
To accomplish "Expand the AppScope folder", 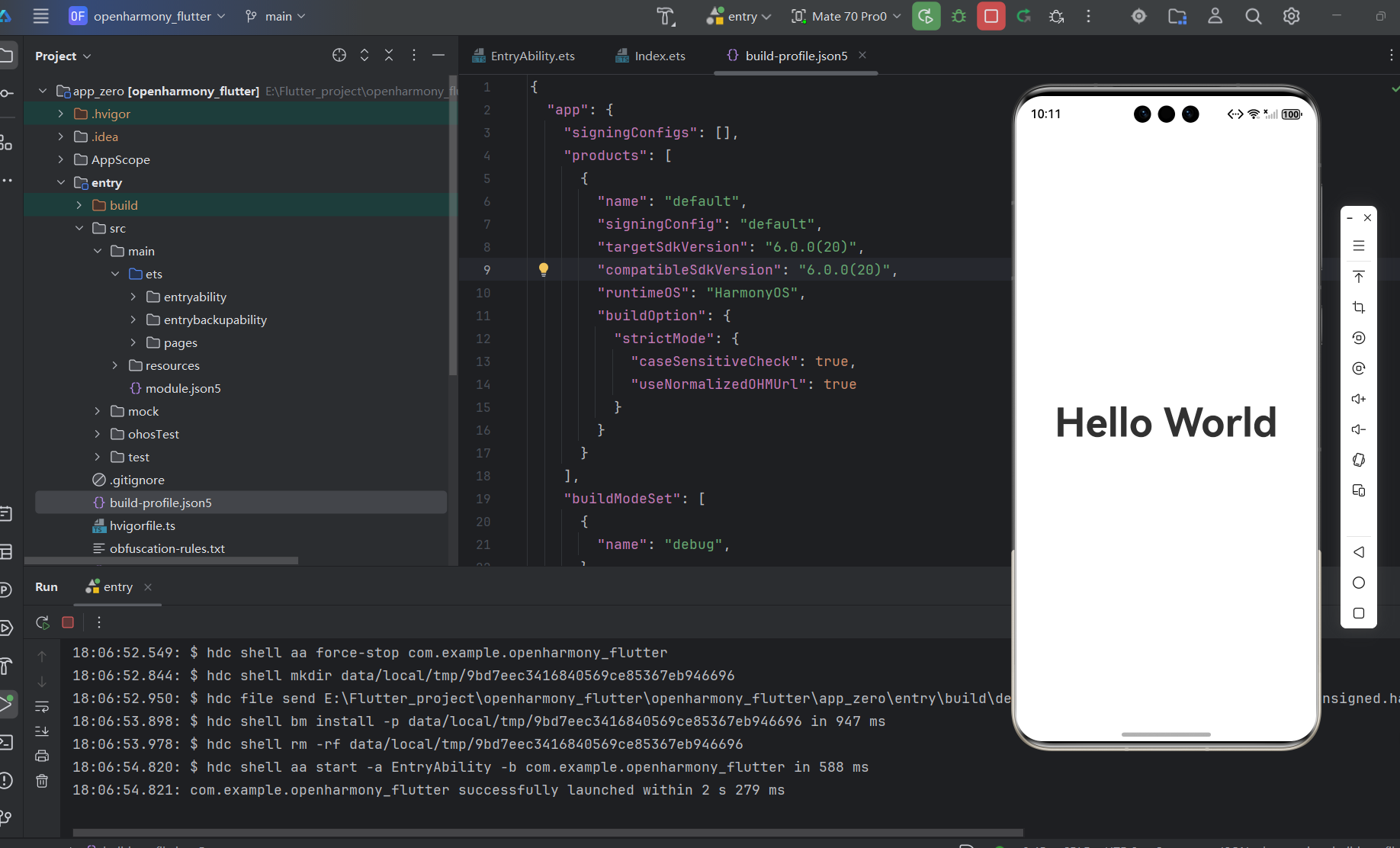I will [61, 159].
